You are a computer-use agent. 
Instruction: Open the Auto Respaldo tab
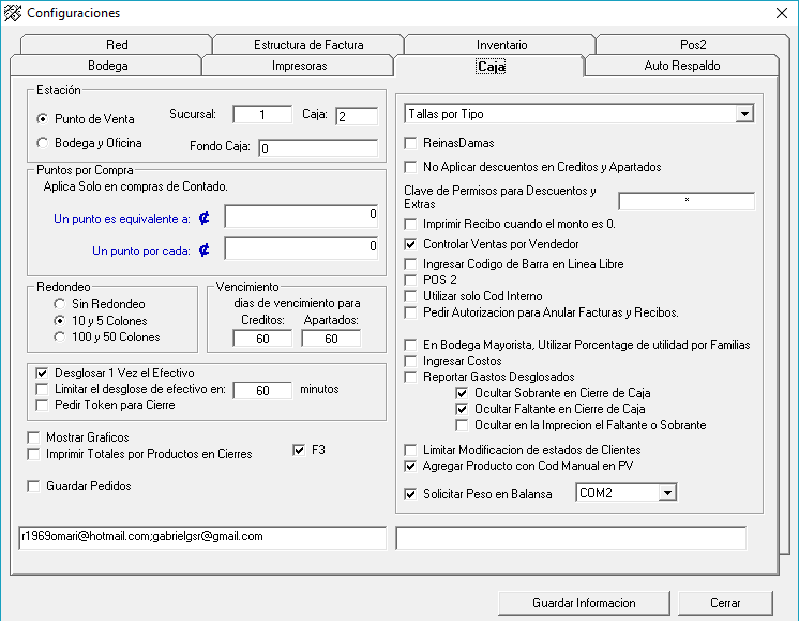point(681,66)
